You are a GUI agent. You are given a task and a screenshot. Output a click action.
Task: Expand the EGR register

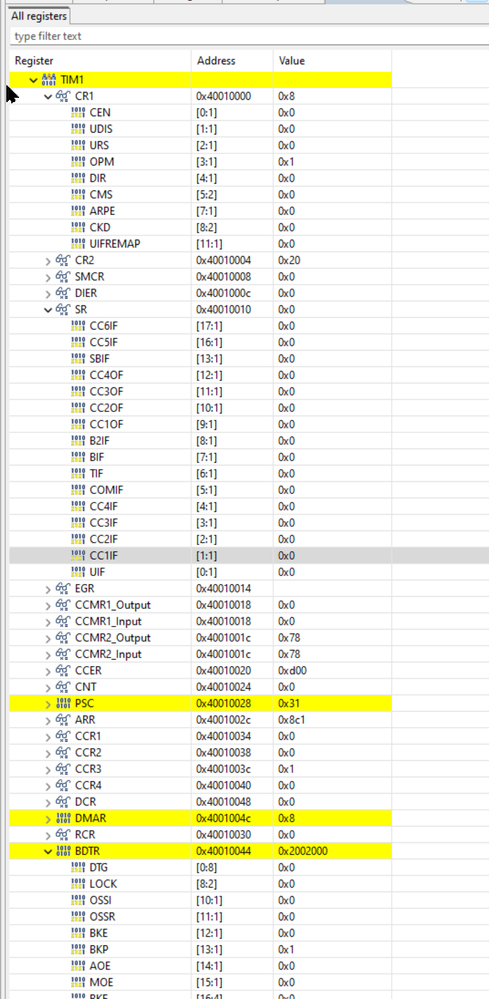pos(48,589)
